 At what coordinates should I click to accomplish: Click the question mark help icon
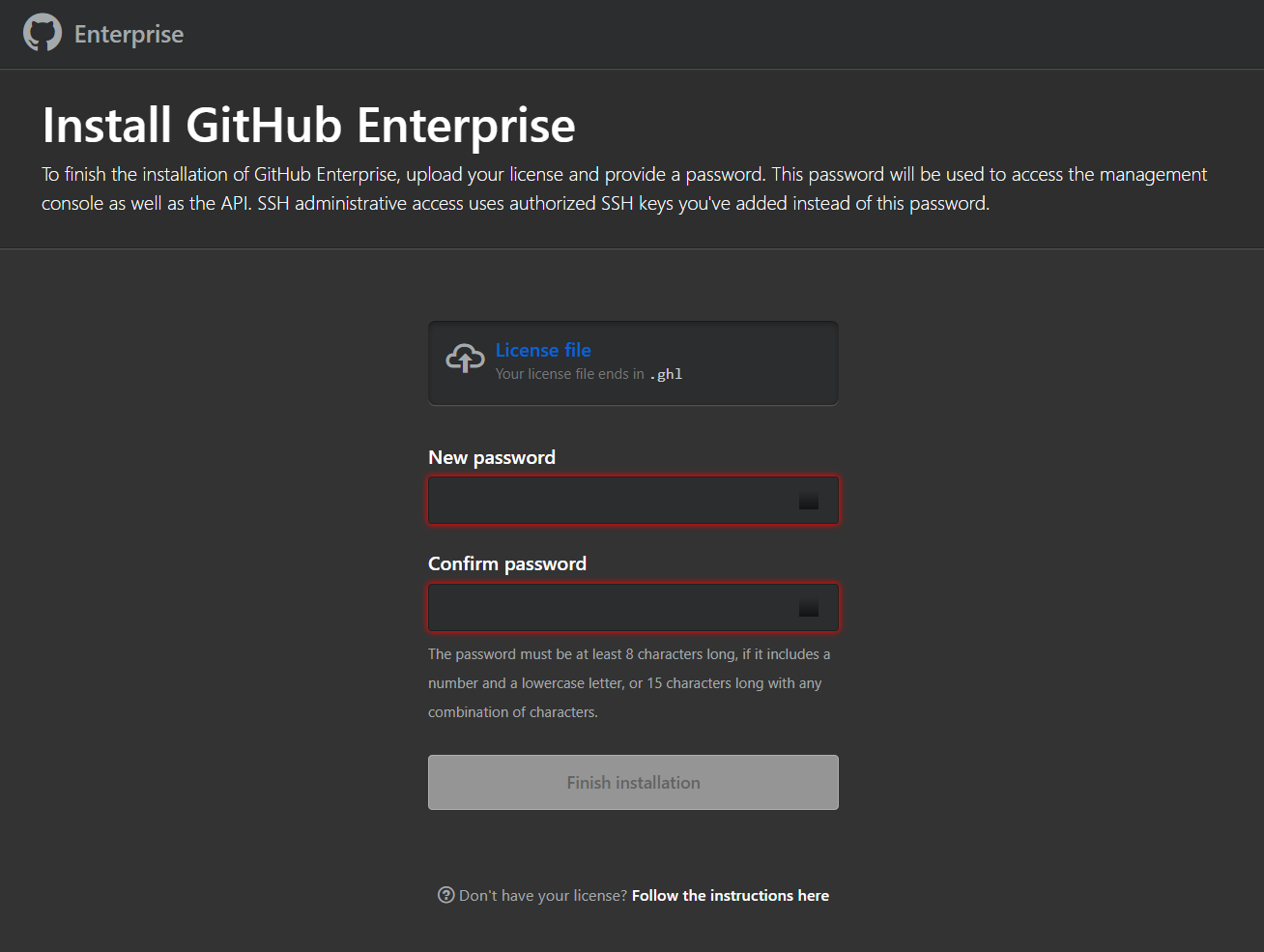coord(445,895)
